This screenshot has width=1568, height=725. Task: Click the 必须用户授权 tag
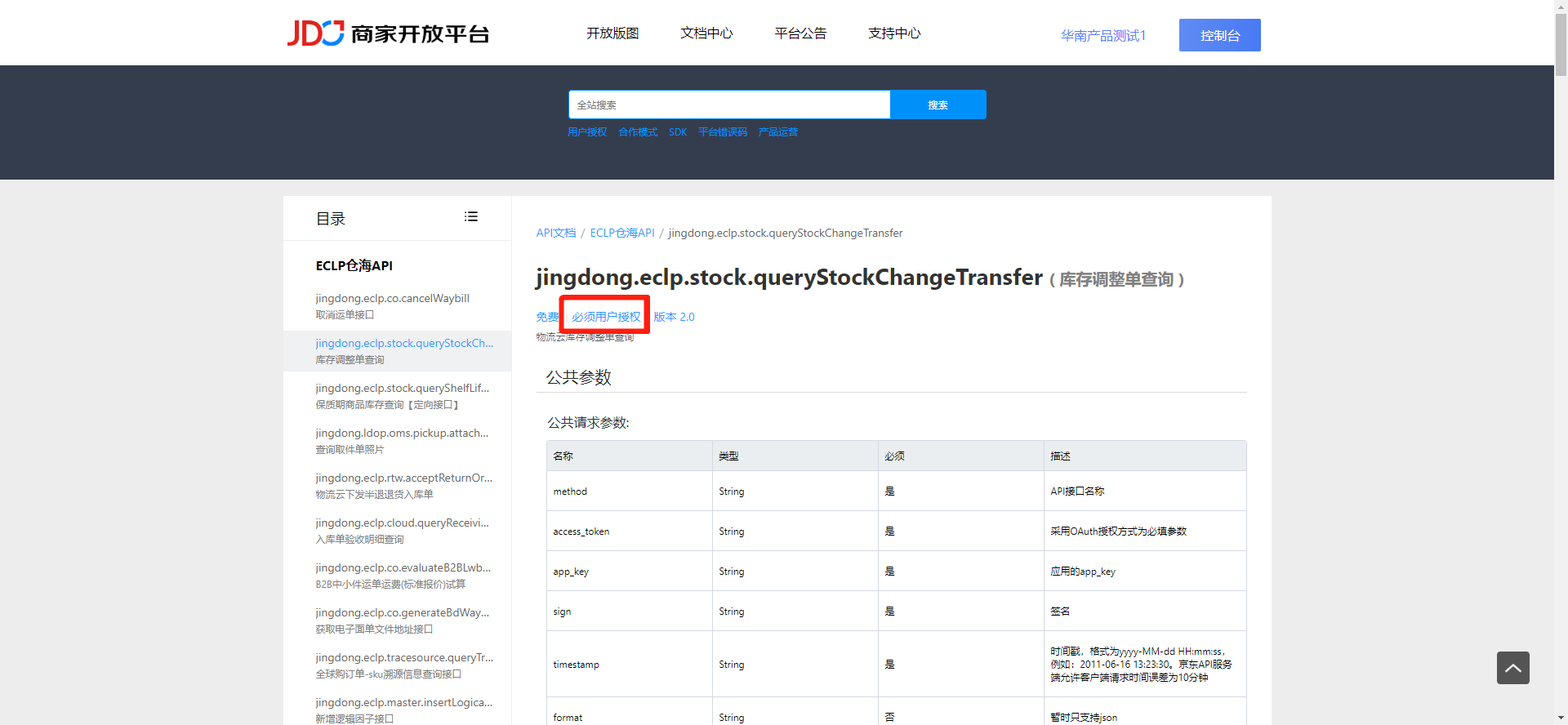606,317
